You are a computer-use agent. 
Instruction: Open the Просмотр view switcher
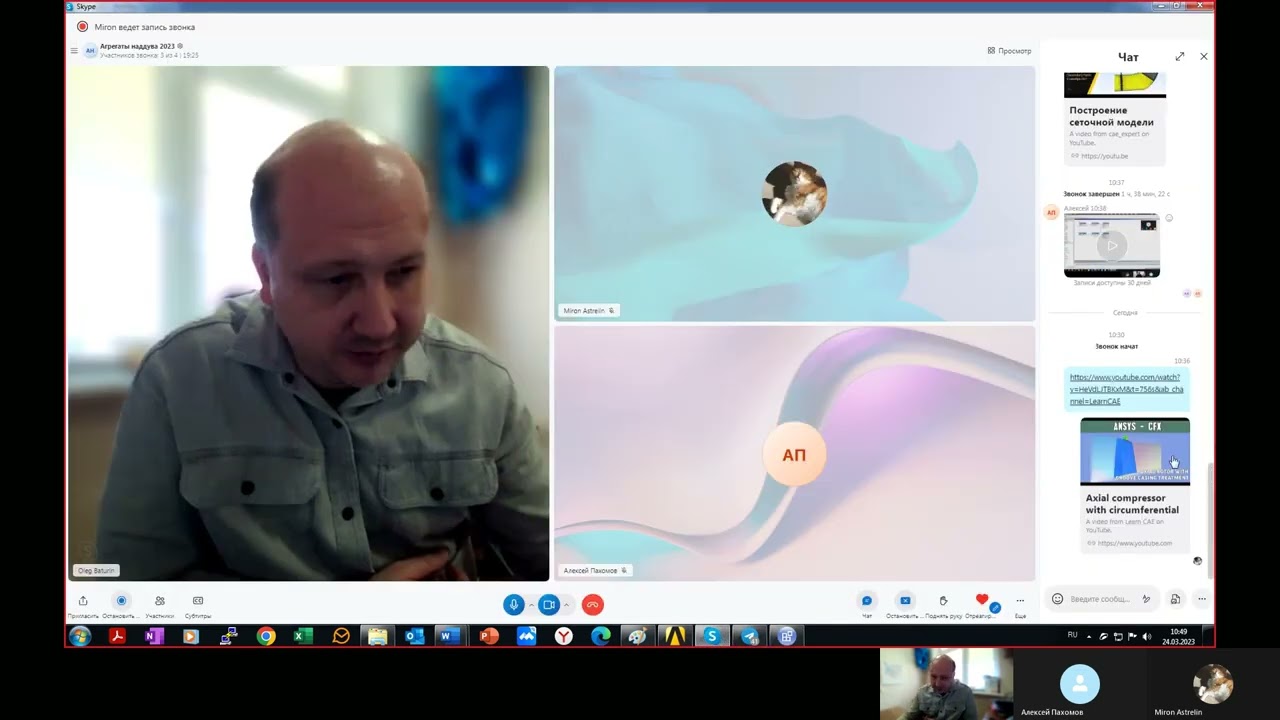1009,50
